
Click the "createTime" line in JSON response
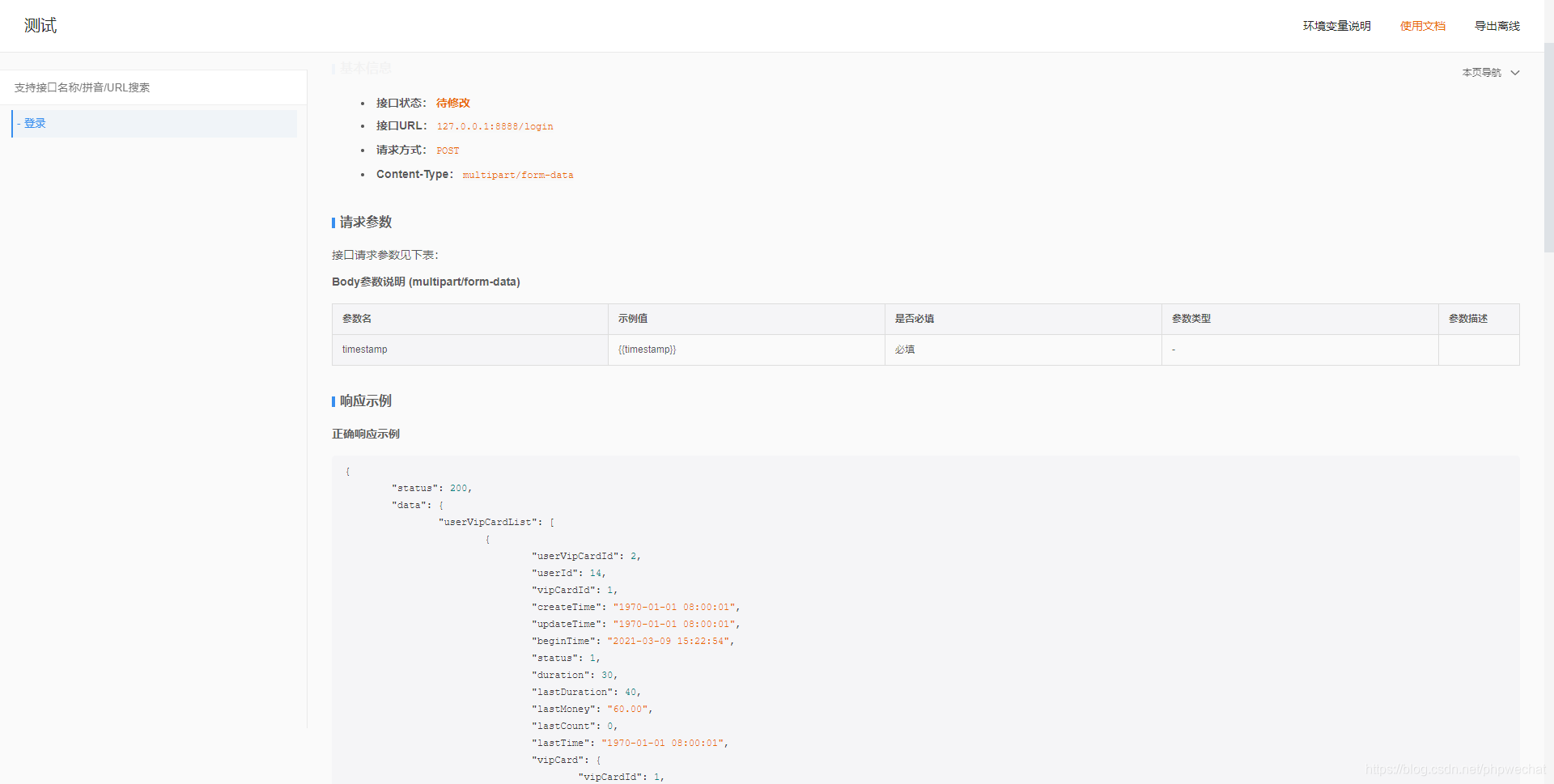pos(636,607)
